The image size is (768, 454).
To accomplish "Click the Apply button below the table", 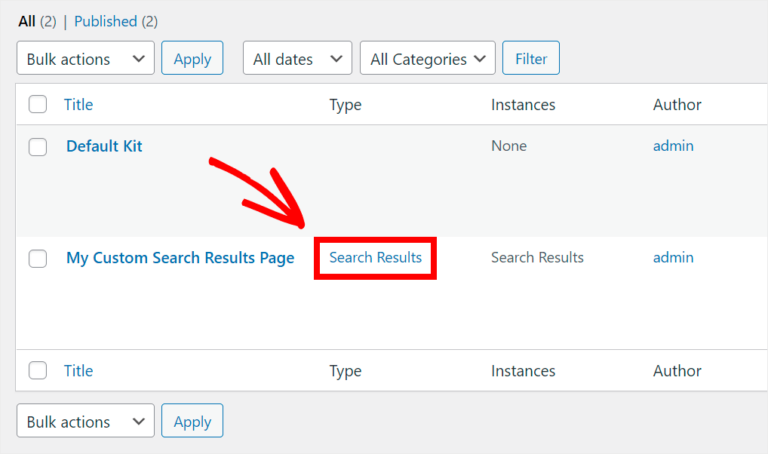I will pyautogui.click(x=192, y=422).
